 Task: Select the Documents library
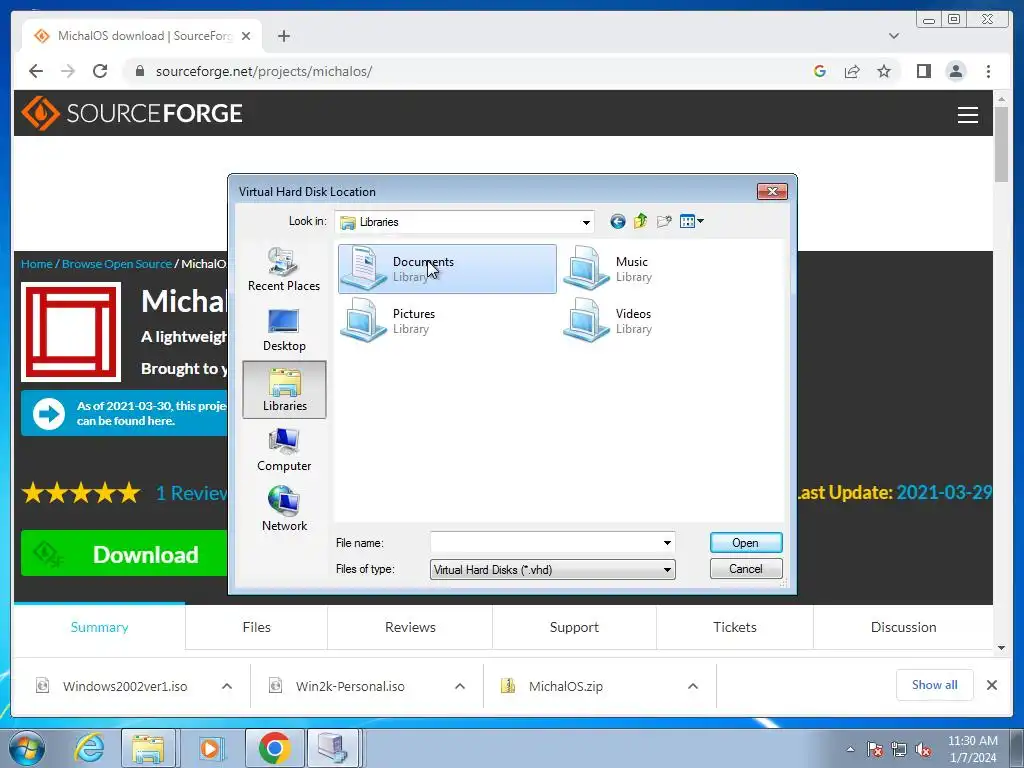[x=447, y=269]
